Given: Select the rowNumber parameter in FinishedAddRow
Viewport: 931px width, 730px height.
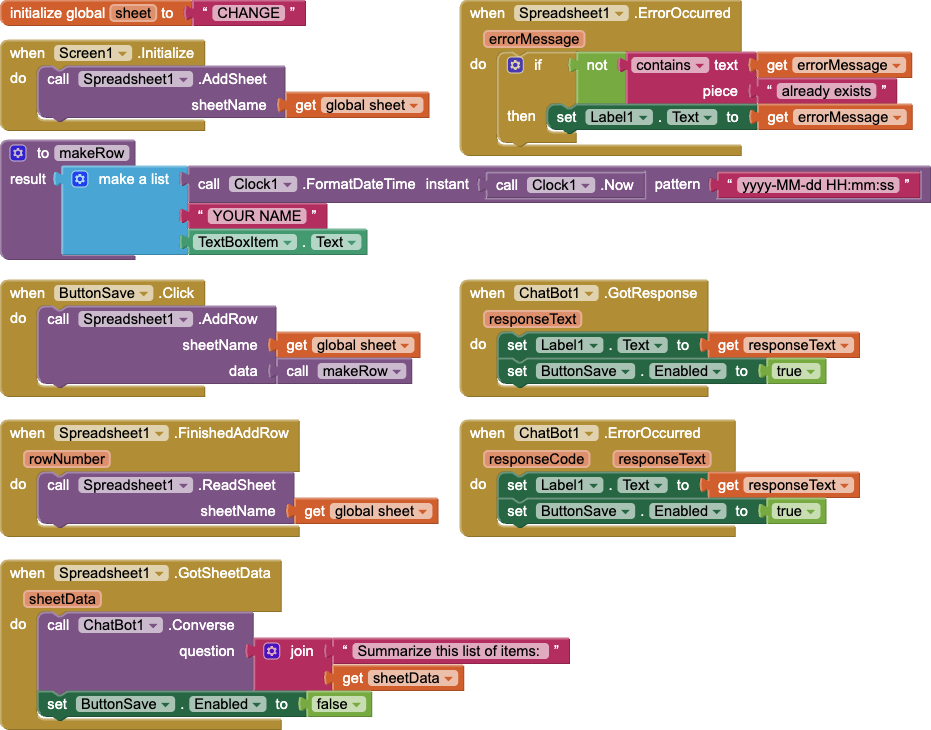Looking at the screenshot, I should coord(66,459).
